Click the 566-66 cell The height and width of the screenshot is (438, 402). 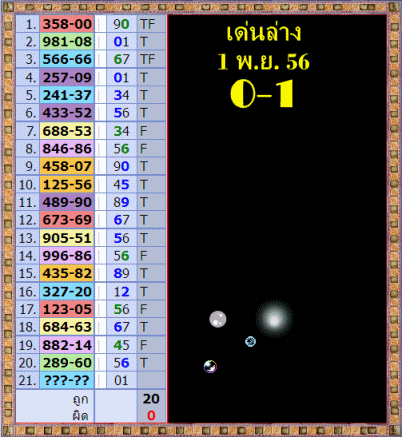(x=67, y=59)
